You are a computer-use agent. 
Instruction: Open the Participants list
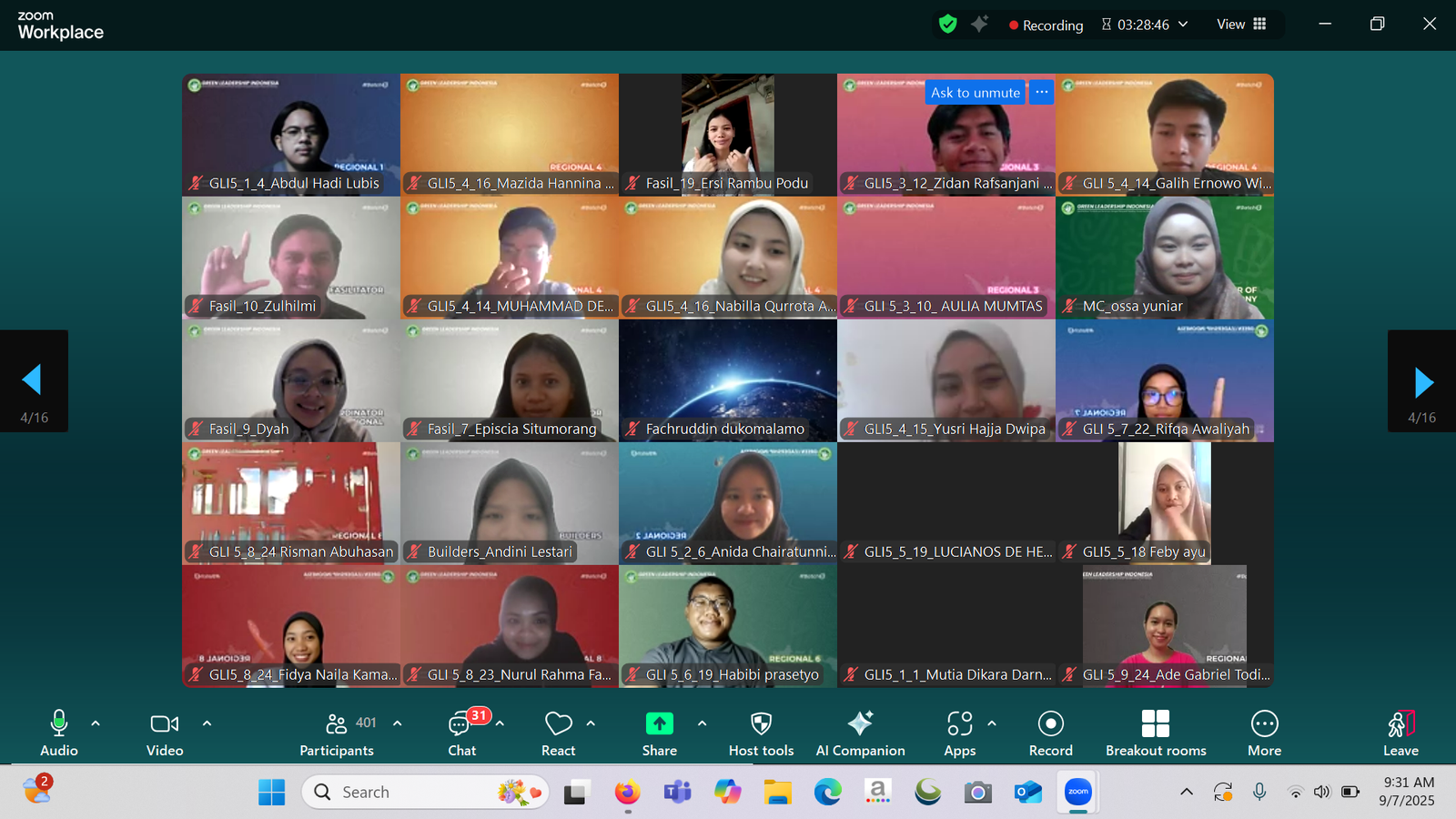[337, 725]
